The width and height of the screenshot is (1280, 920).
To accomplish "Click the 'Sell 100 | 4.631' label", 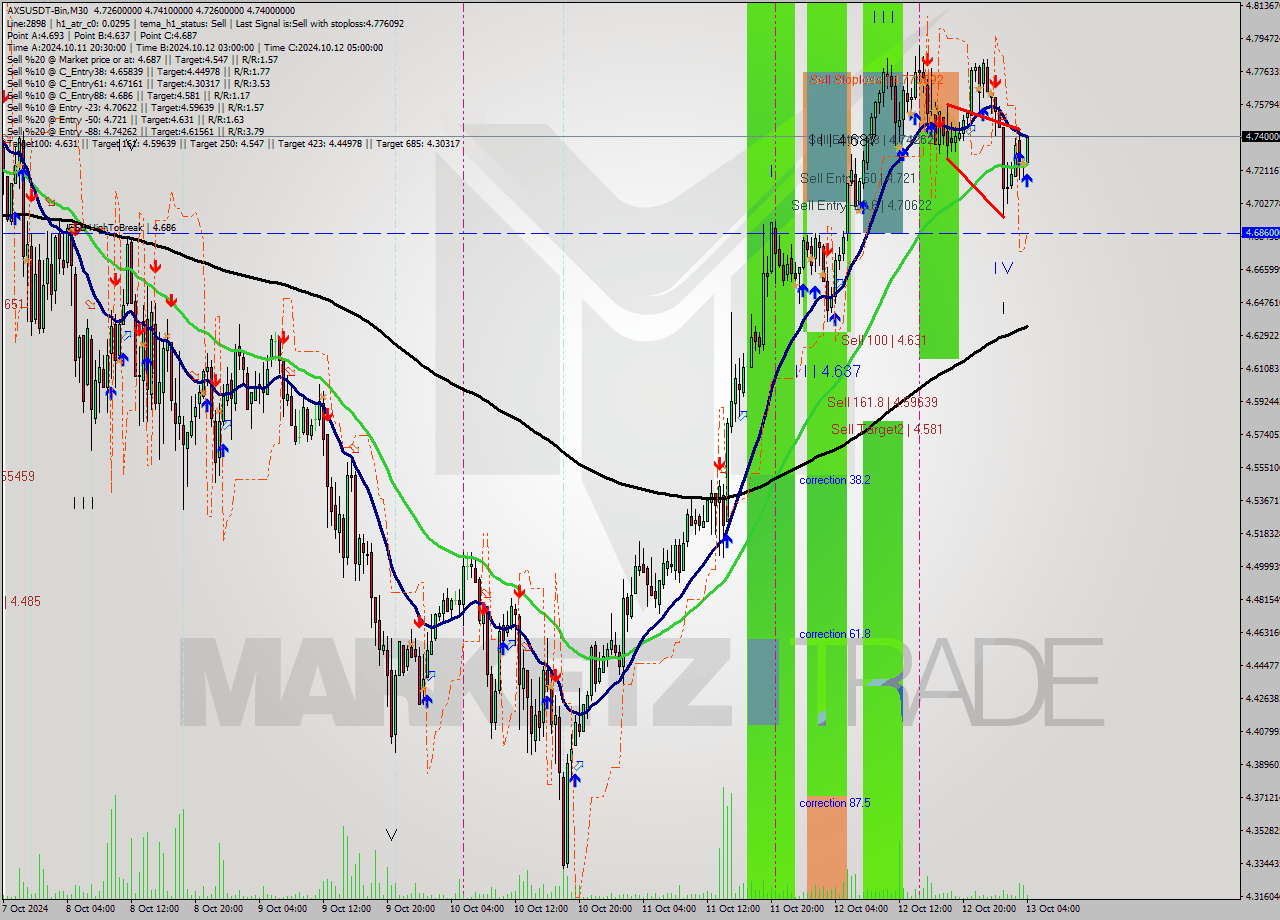I will point(883,340).
